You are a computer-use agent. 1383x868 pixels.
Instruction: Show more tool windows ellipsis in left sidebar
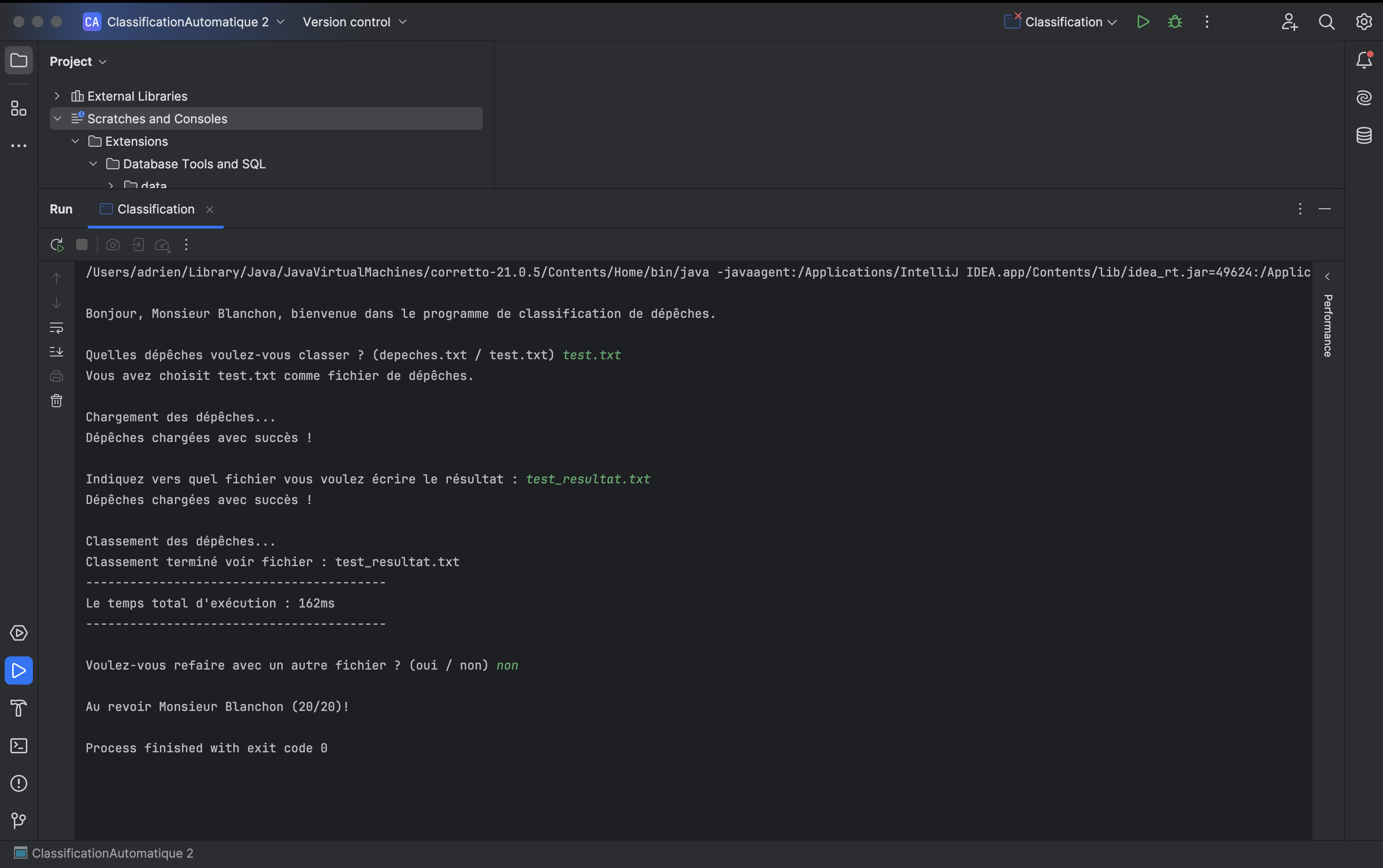[19, 146]
